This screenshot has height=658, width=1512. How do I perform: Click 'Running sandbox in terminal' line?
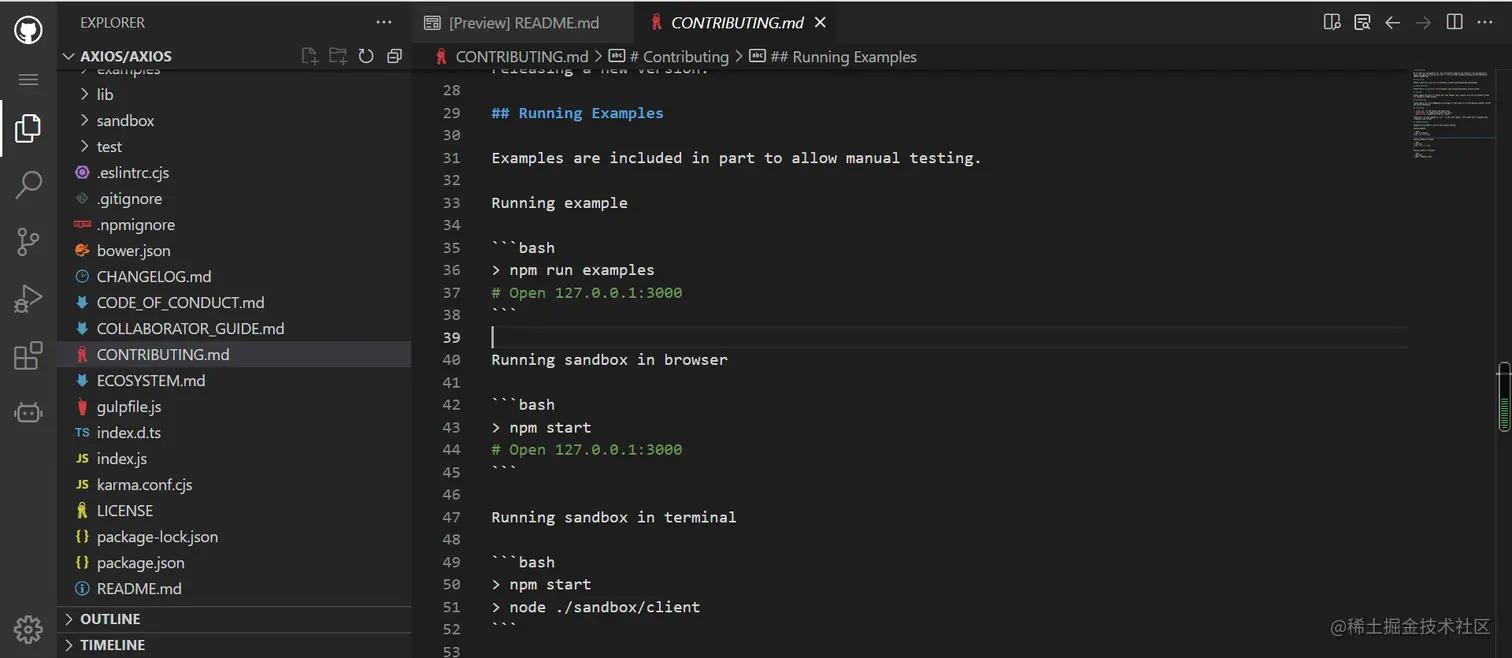pos(613,517)
